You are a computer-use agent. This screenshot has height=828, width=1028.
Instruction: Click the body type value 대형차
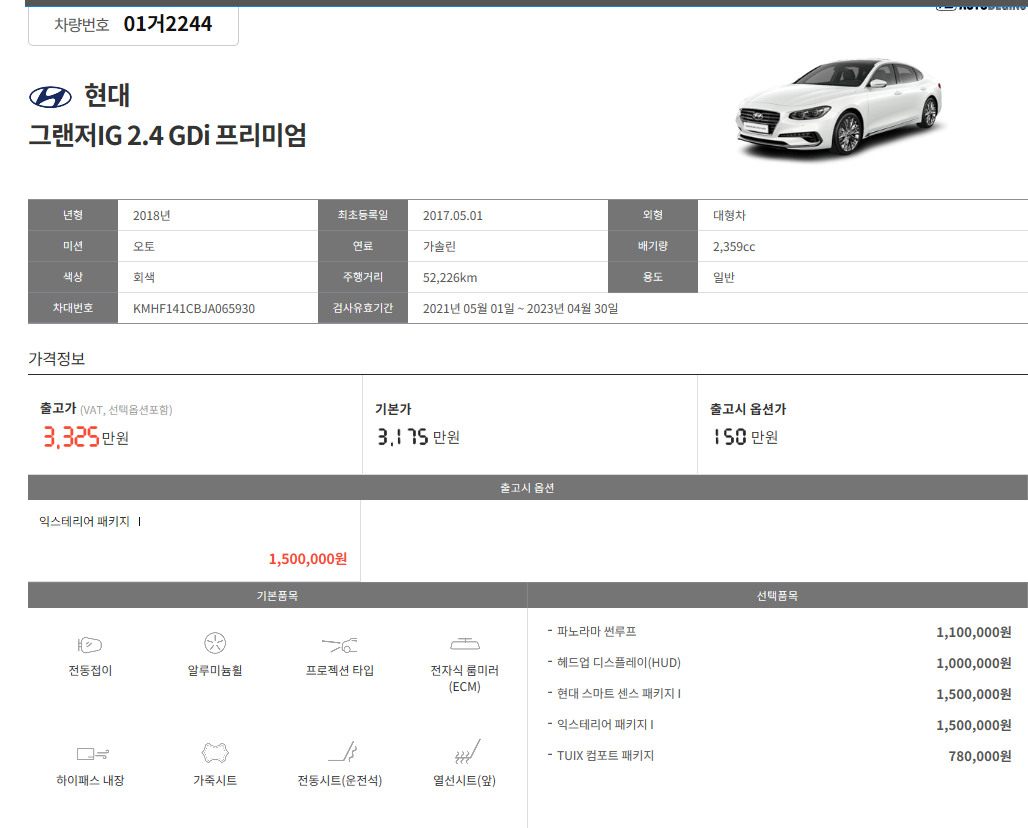click(x=729, y=216)
